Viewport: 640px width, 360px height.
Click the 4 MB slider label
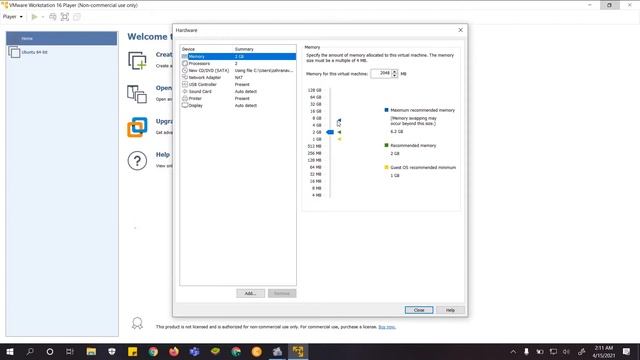coord(317,195)
